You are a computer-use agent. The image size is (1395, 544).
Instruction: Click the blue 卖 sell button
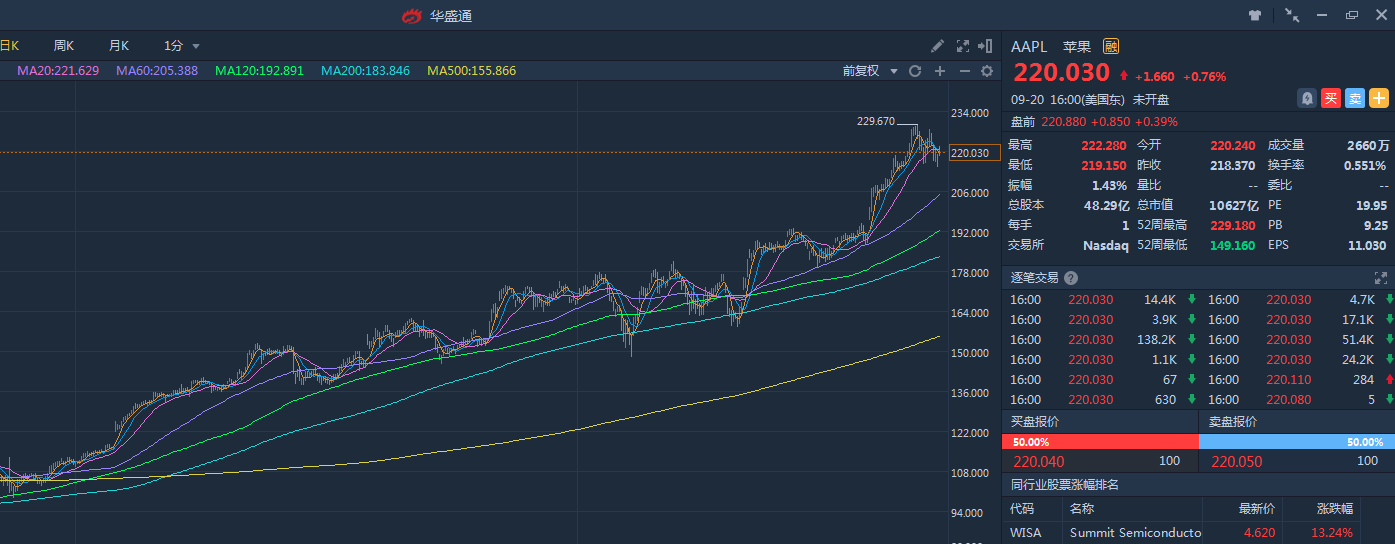tap(1354, 98)
